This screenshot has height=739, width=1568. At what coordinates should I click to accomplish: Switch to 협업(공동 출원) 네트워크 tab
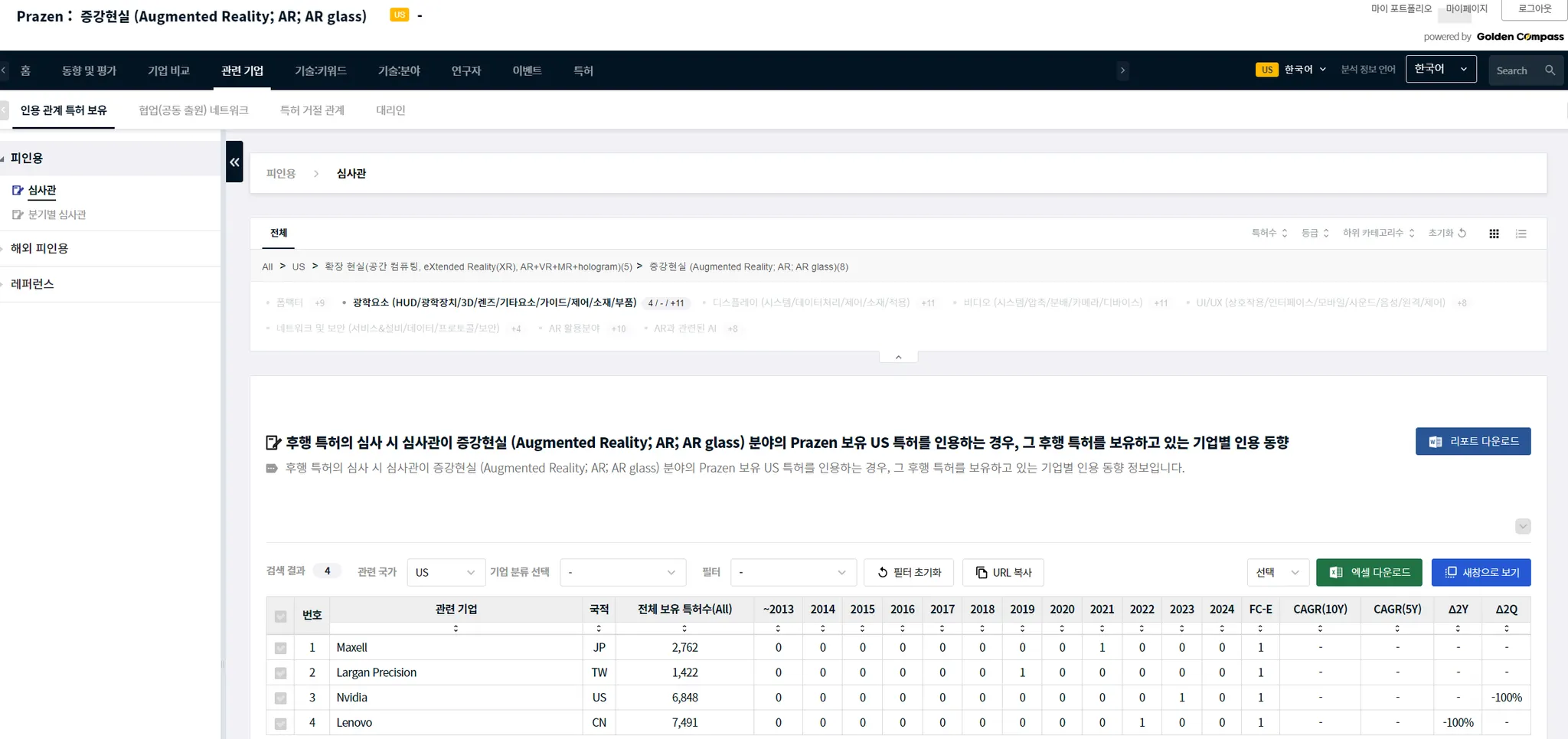pos(194,110)
